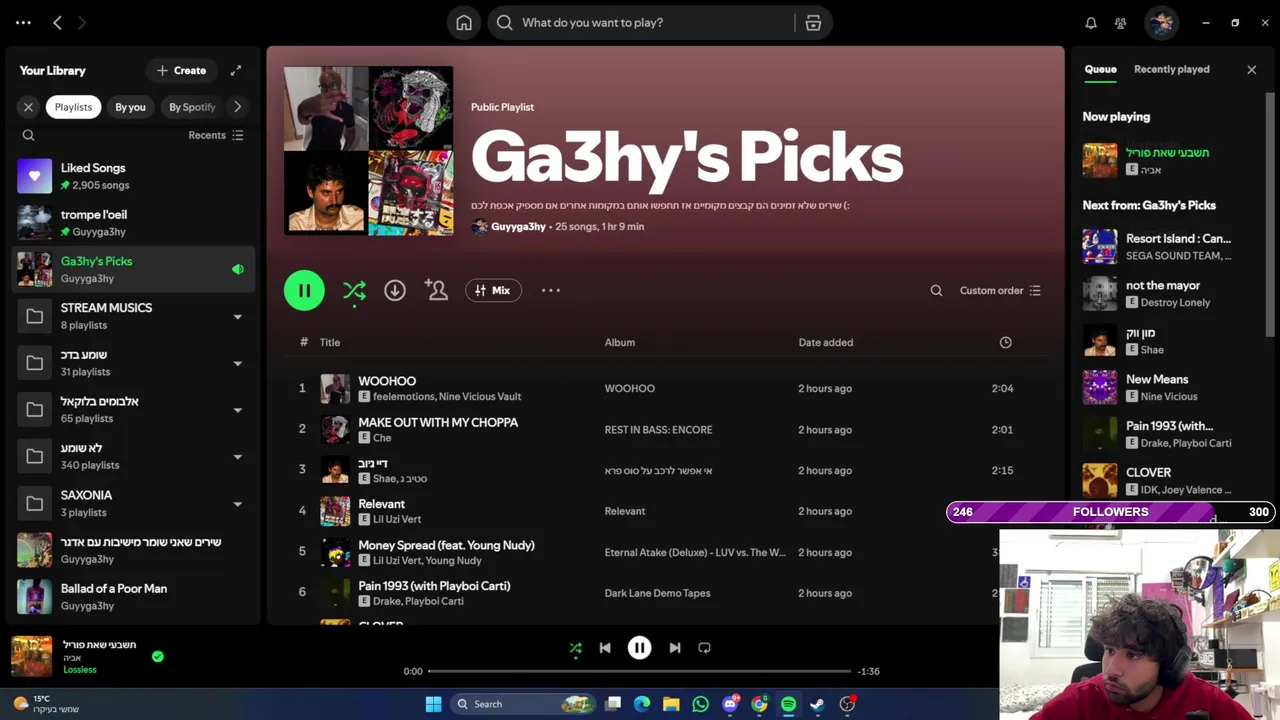Play WOOHOO track in the list
Viewport: 1280px width, 720px height.
click(664, 388)
